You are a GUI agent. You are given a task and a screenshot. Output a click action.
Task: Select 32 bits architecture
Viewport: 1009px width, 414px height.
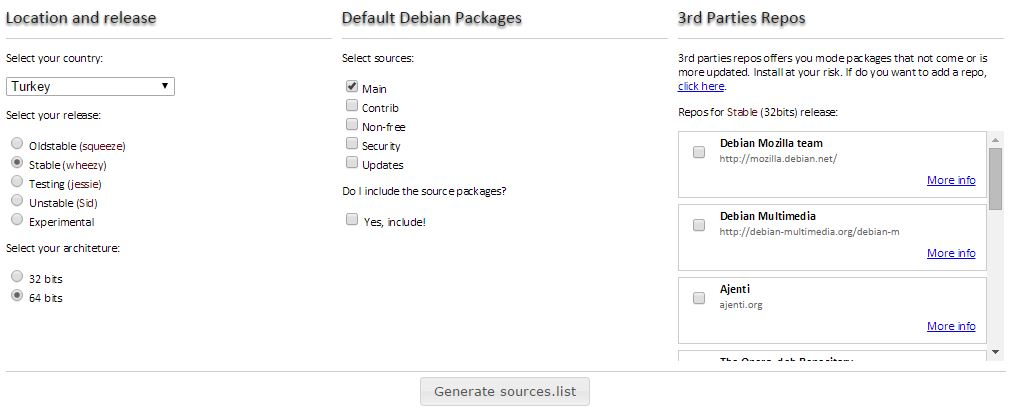tap(17, 277)
